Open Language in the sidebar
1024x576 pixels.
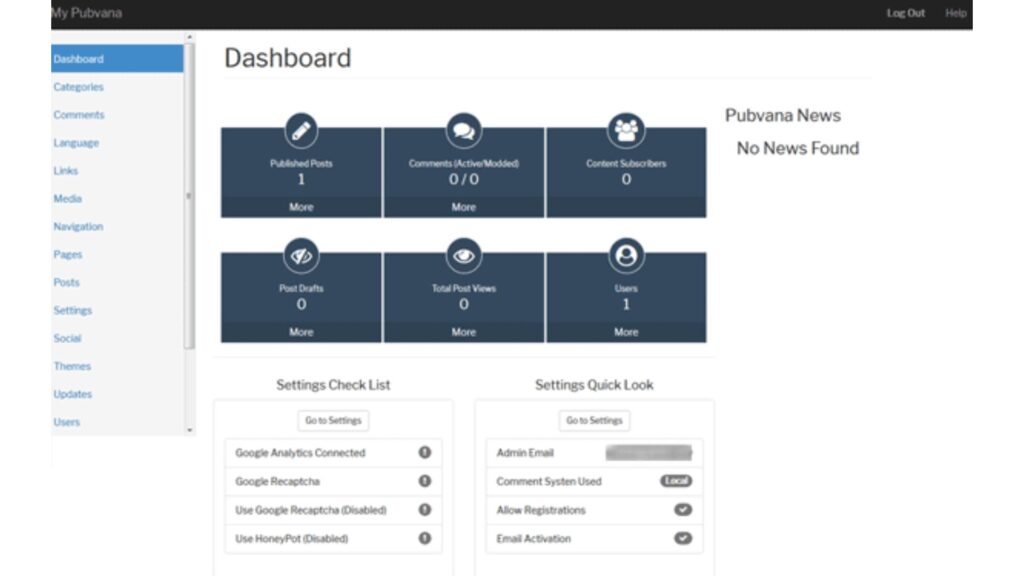[x=76, y=143]
